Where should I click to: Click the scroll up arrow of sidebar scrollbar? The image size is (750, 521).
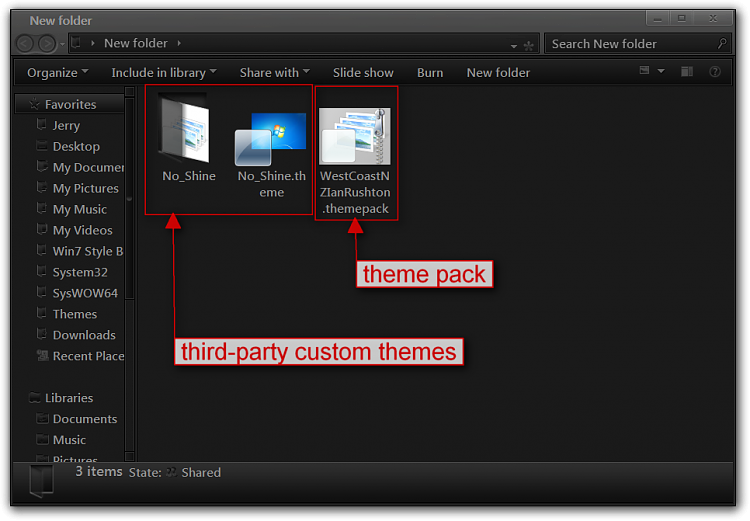click(x=129, y=91)
